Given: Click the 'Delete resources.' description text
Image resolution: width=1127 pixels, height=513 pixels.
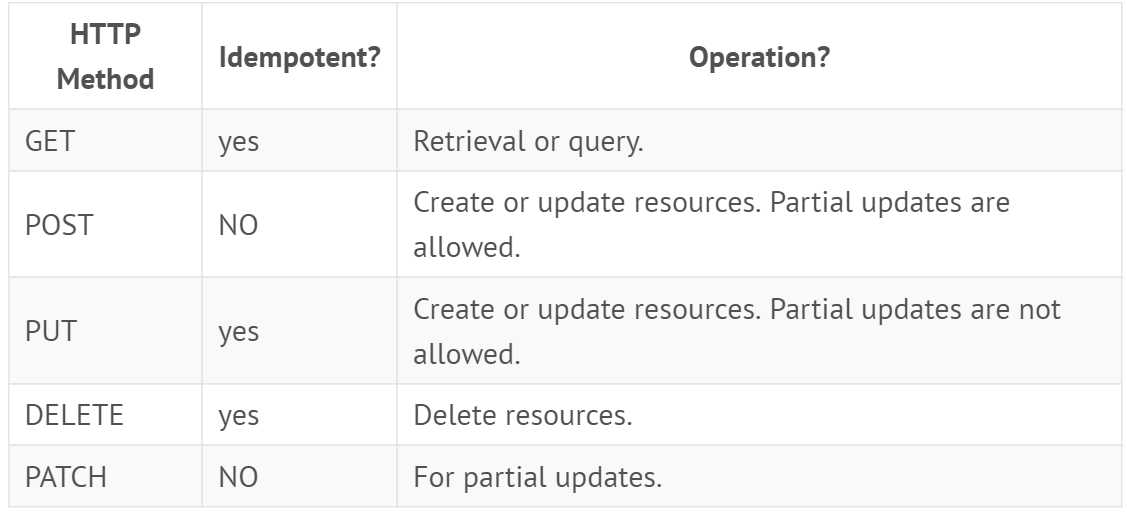Looking at the screenshot, I should pos(522,415).
